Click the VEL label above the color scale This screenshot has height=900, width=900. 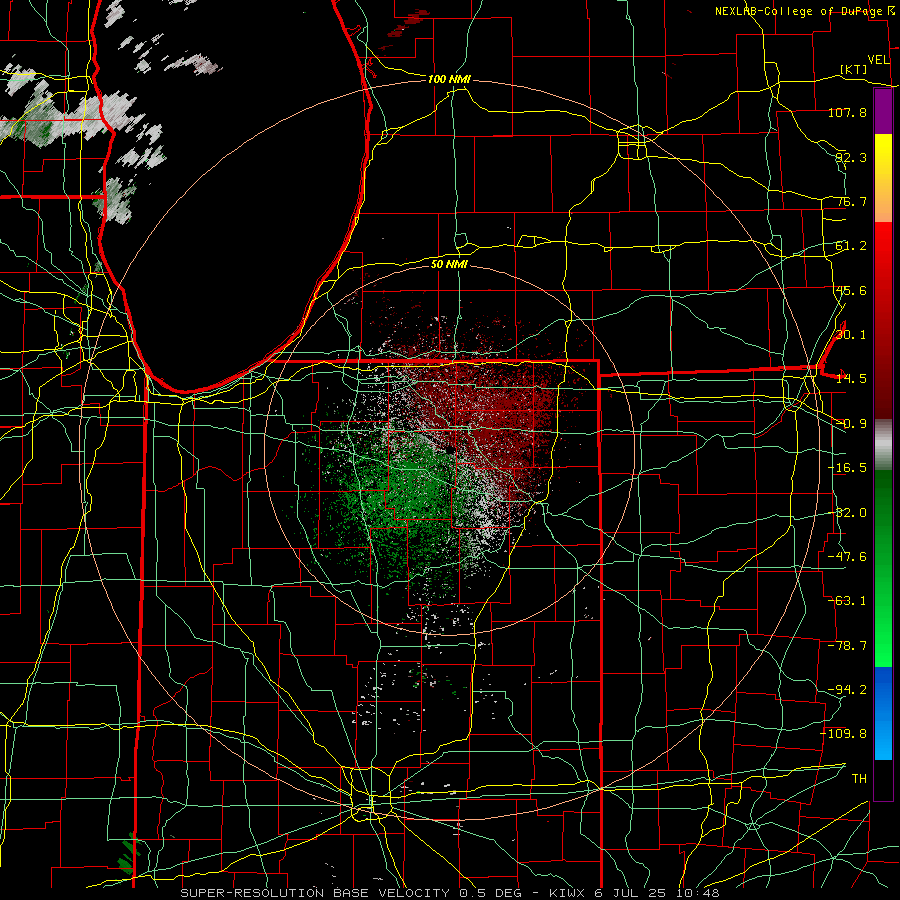[879, 60]
